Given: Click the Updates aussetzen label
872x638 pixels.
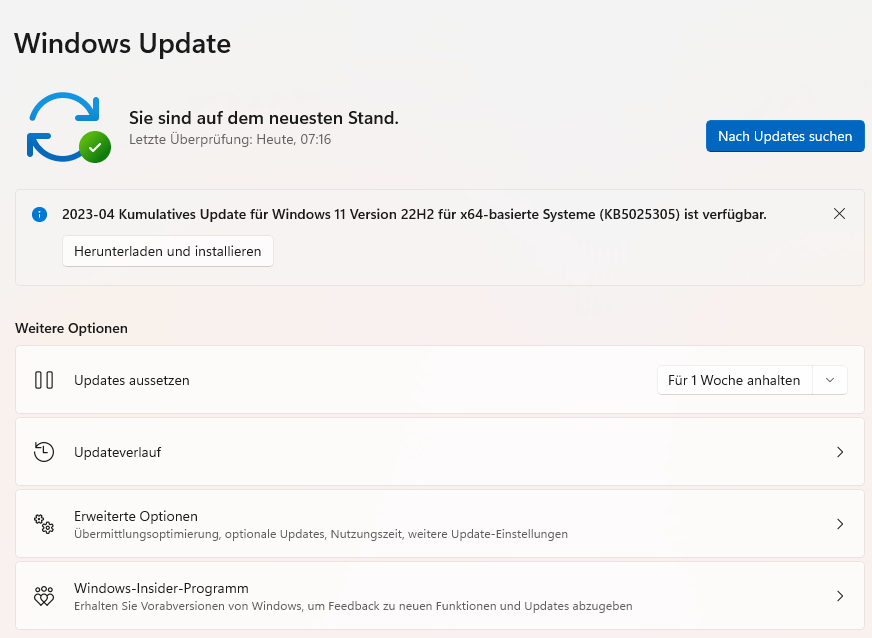Looking at the screenshot, I should (132, 380).
